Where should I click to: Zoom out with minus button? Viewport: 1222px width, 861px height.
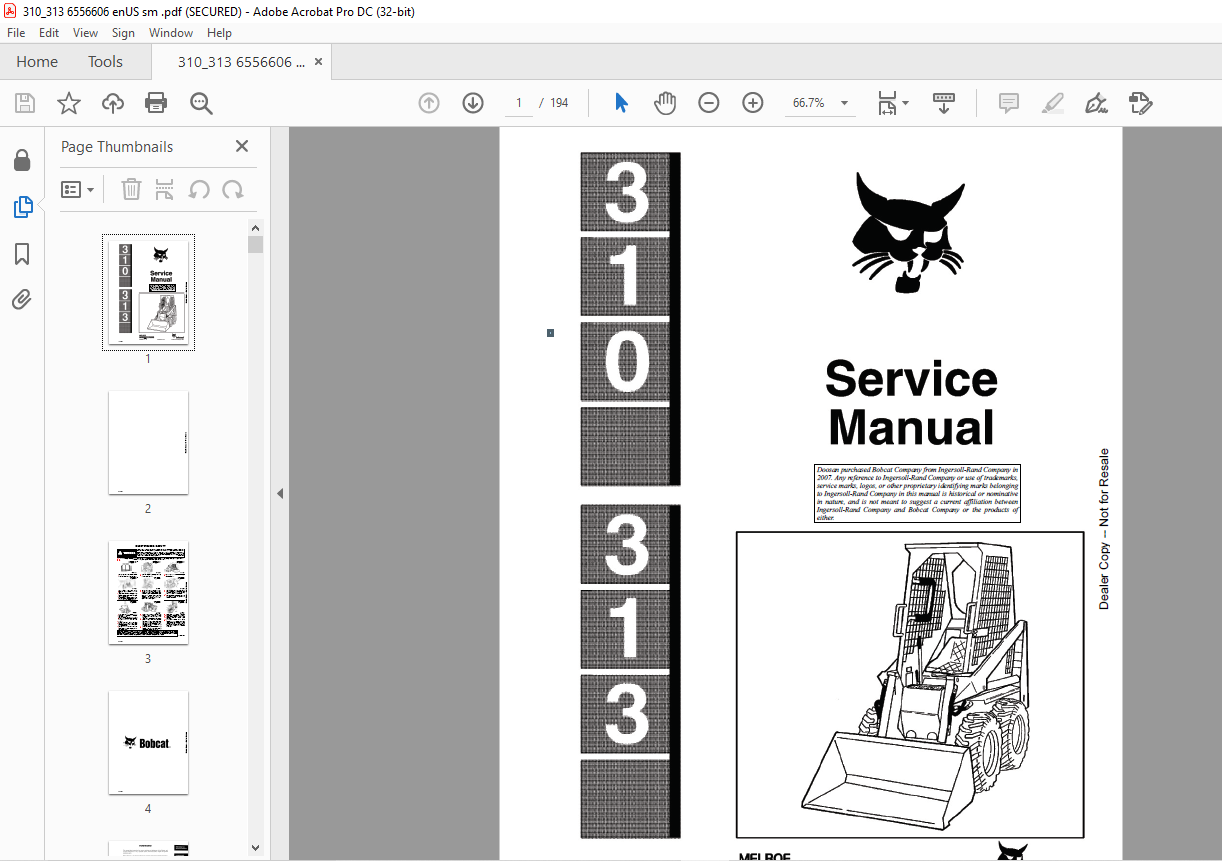709,103
